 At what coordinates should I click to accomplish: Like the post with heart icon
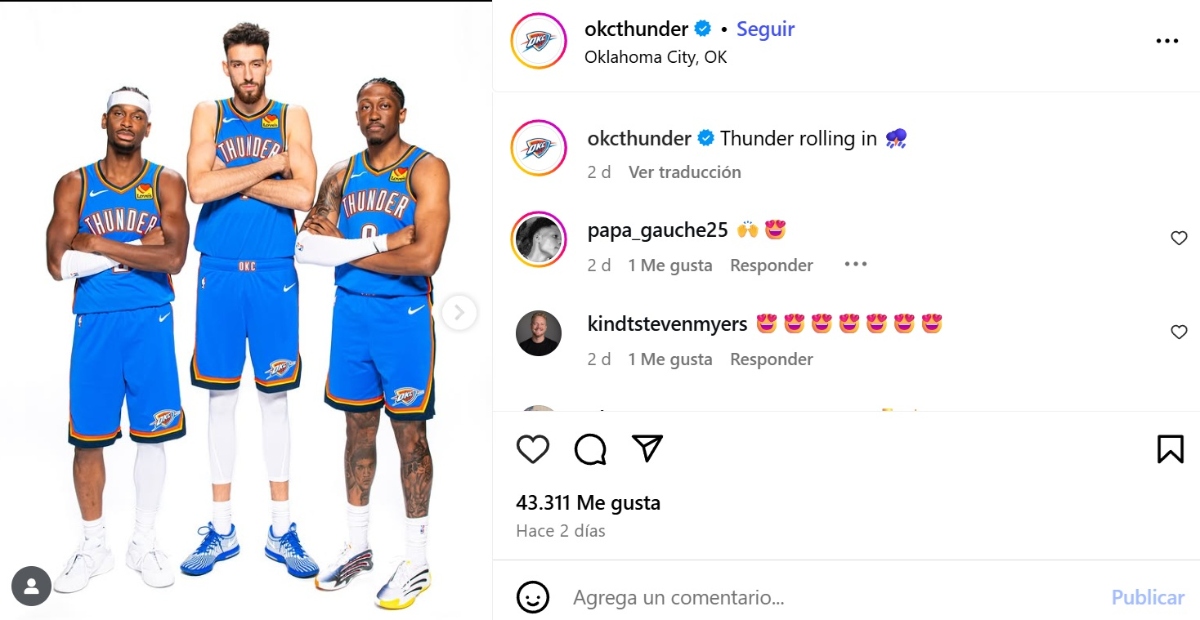(533, 450)
